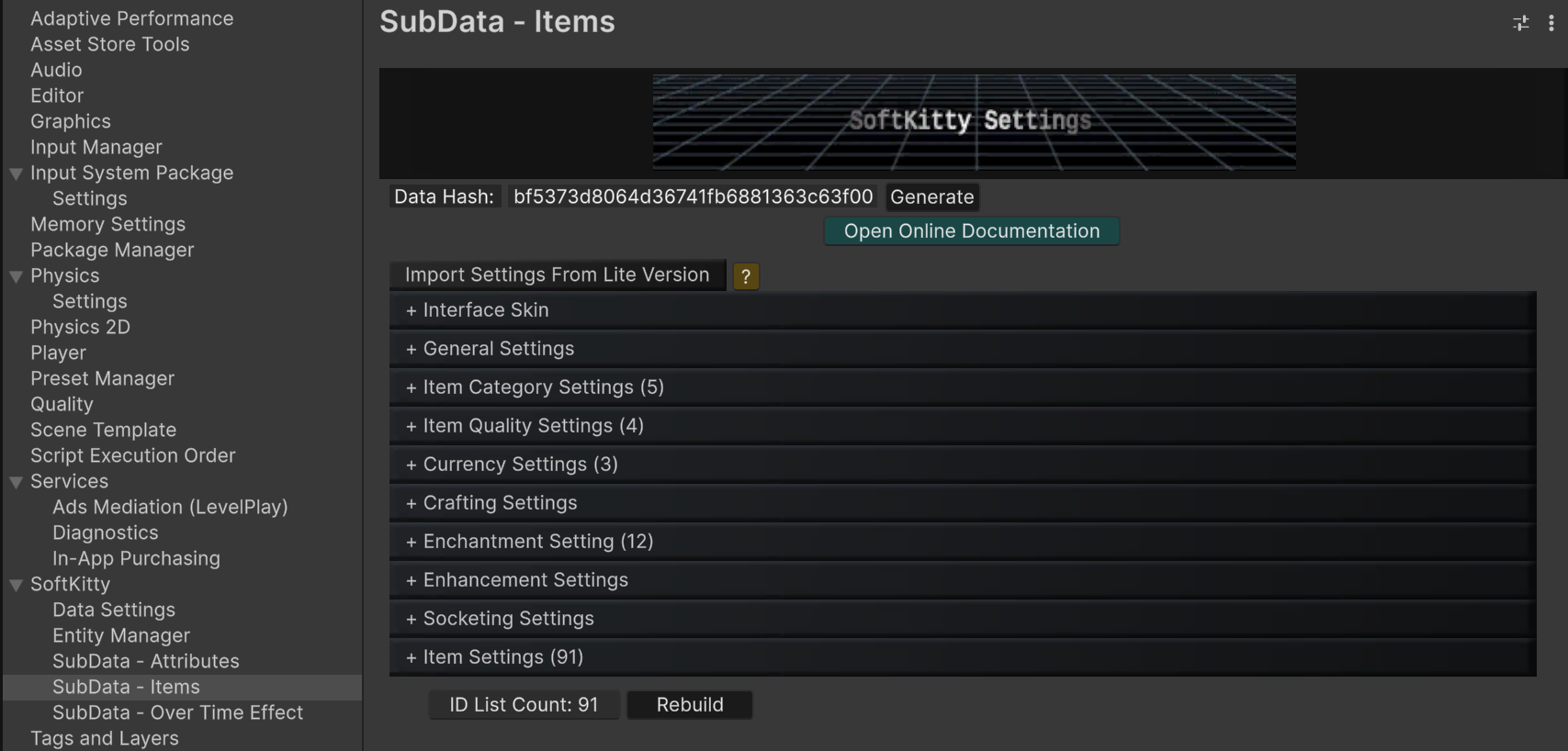Expand Enchantment Setting (12) section
This screenshot has width=1568, height=751.
(537, 542)
